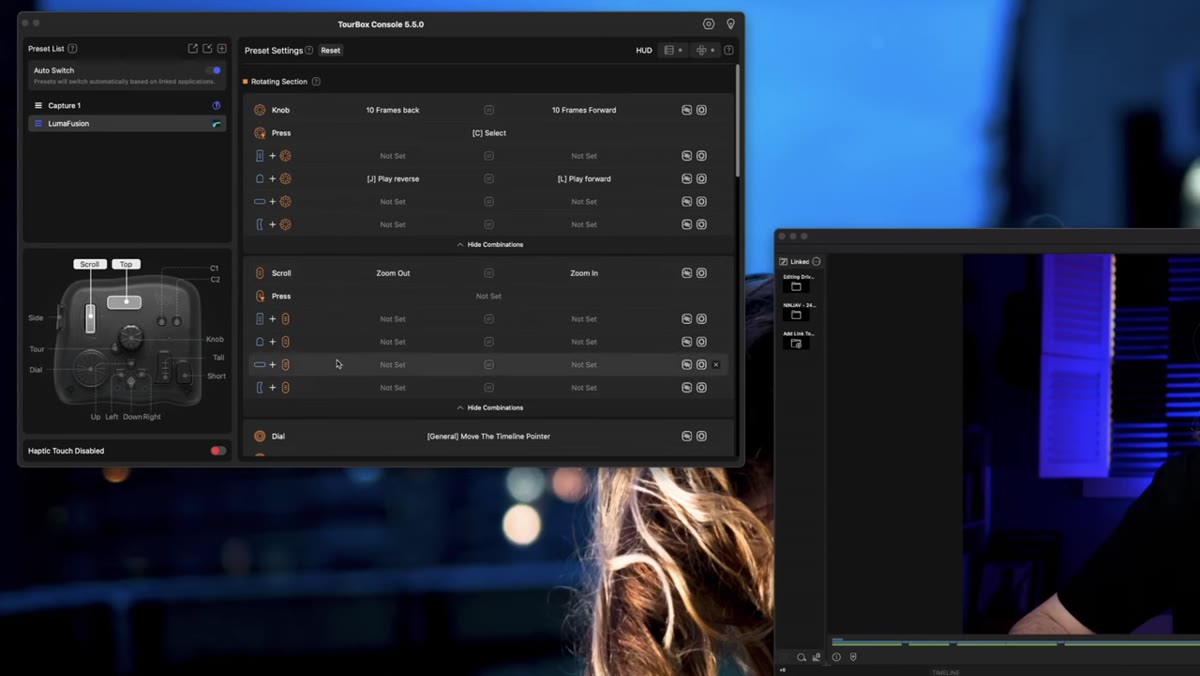Click the lightbulb tips icon in title bar
Screen dimensions: 1200x676
pyautogui.click(x=731, y=24)
